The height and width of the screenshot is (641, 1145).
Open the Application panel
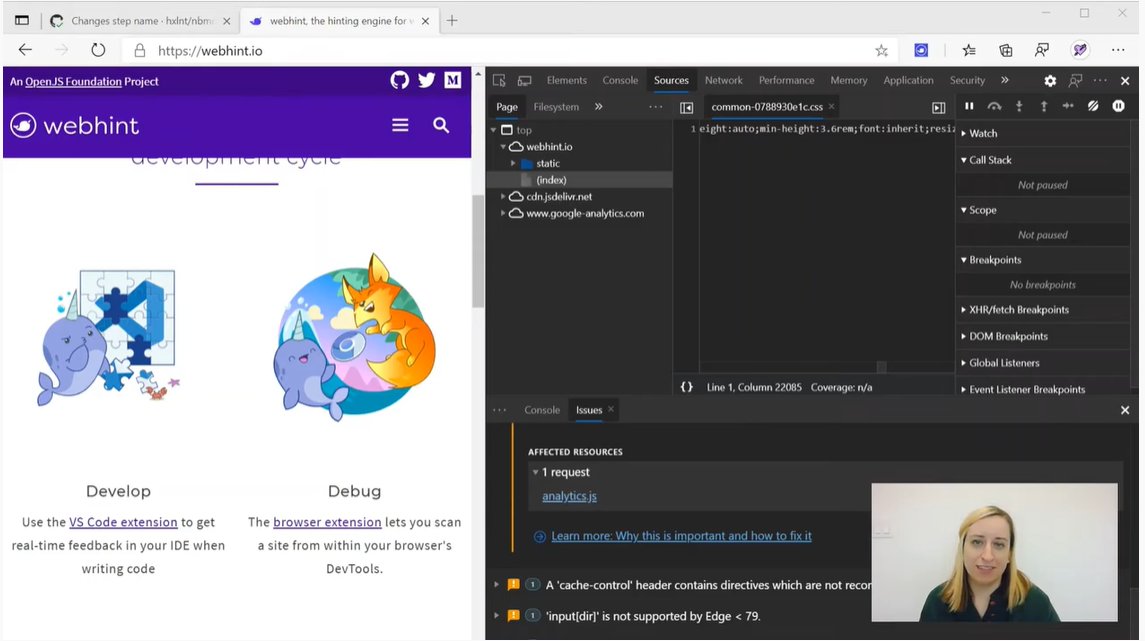[908, 80]
